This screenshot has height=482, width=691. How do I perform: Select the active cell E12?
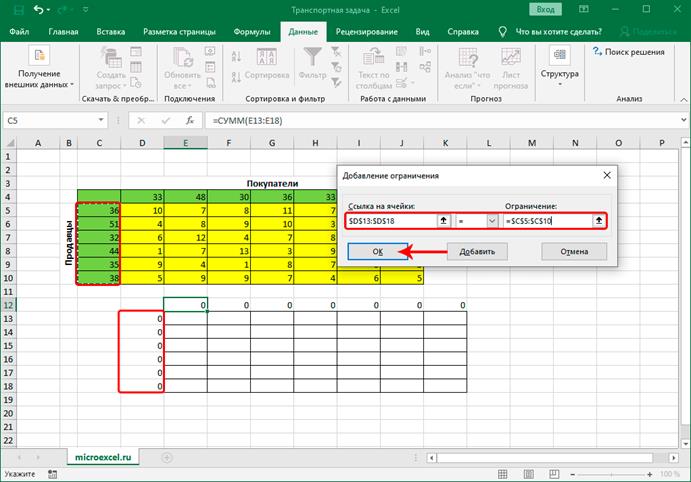click(x=186, y=305)
